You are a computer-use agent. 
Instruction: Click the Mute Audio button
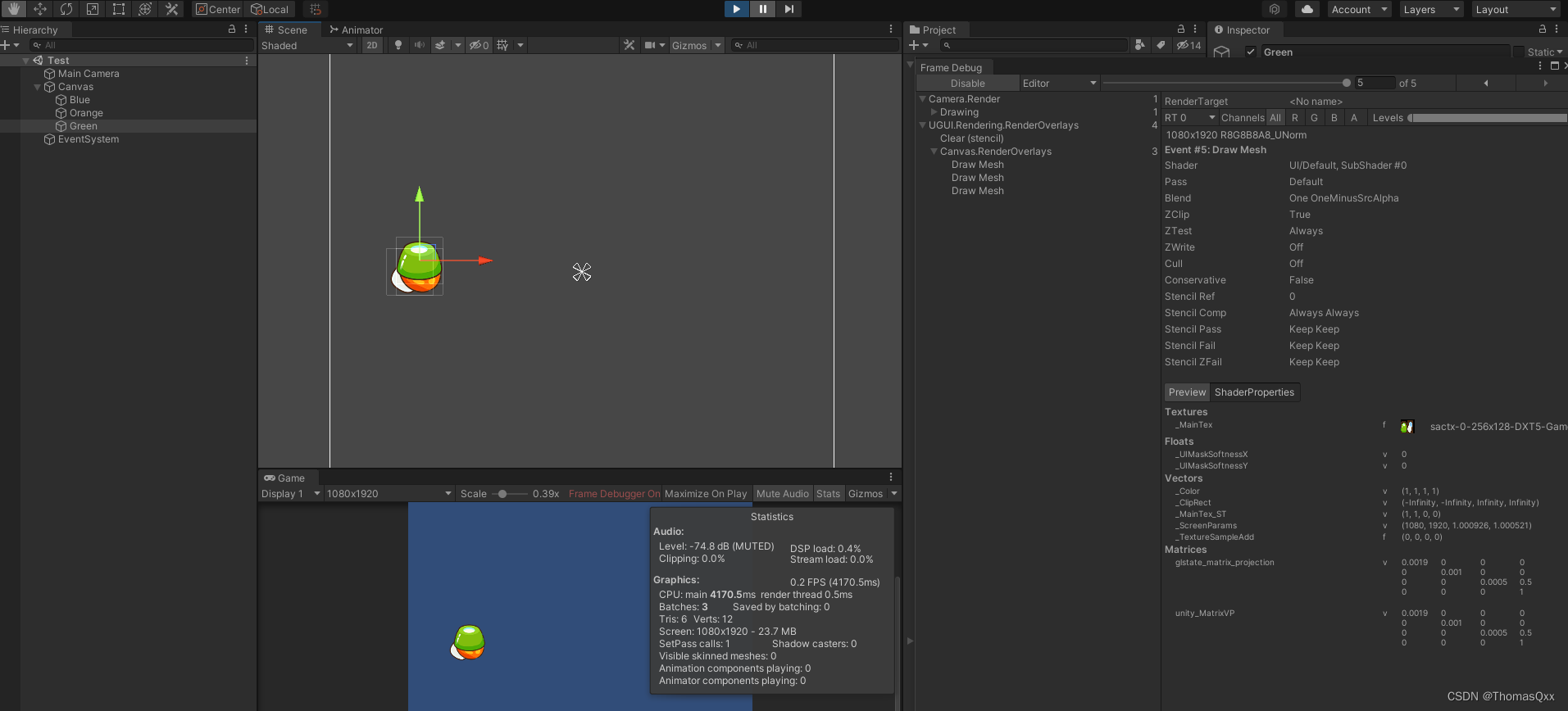[x=782, y=494]
